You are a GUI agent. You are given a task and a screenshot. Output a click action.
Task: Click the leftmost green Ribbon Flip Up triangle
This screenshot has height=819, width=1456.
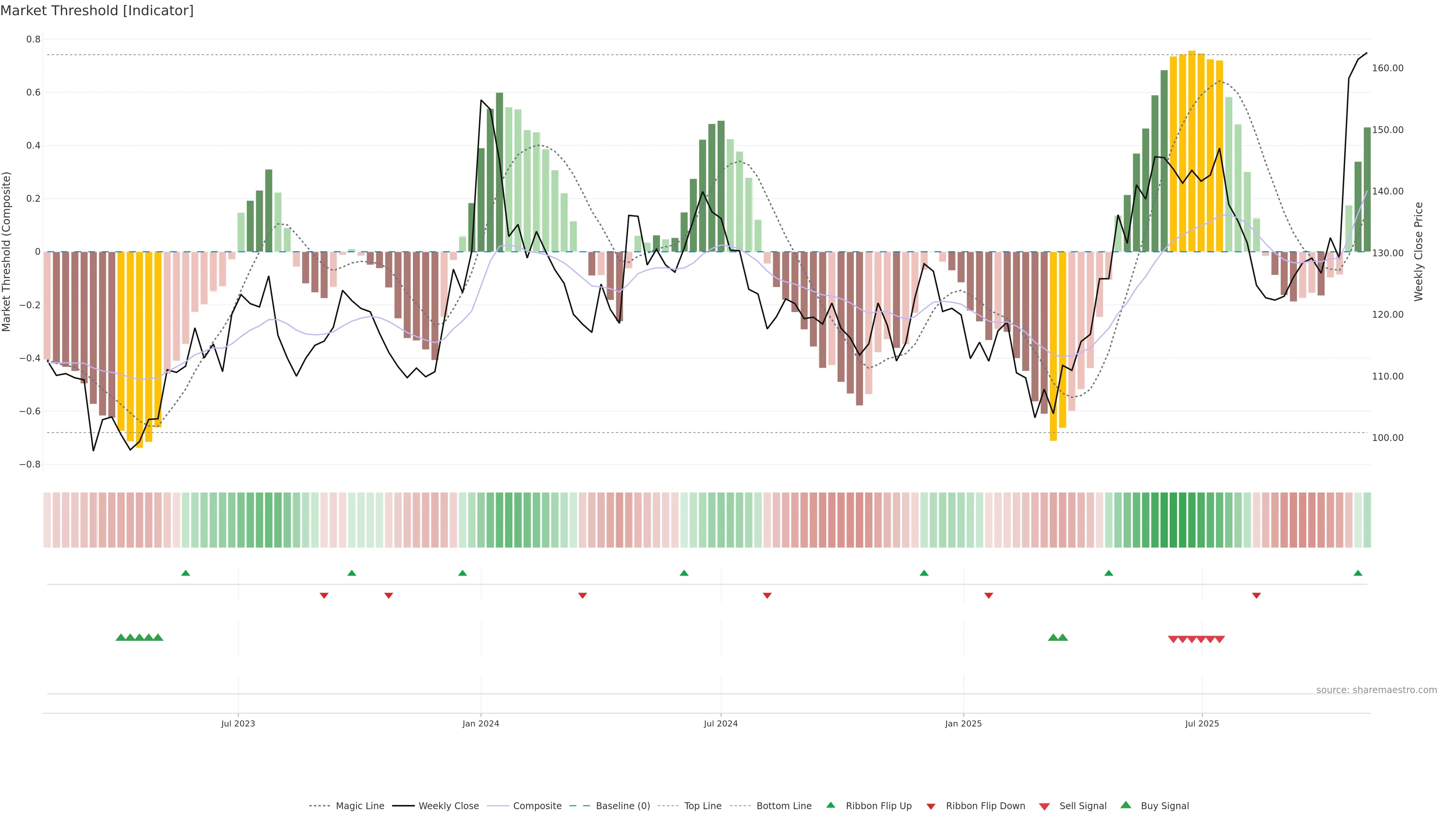click(185, 573)
